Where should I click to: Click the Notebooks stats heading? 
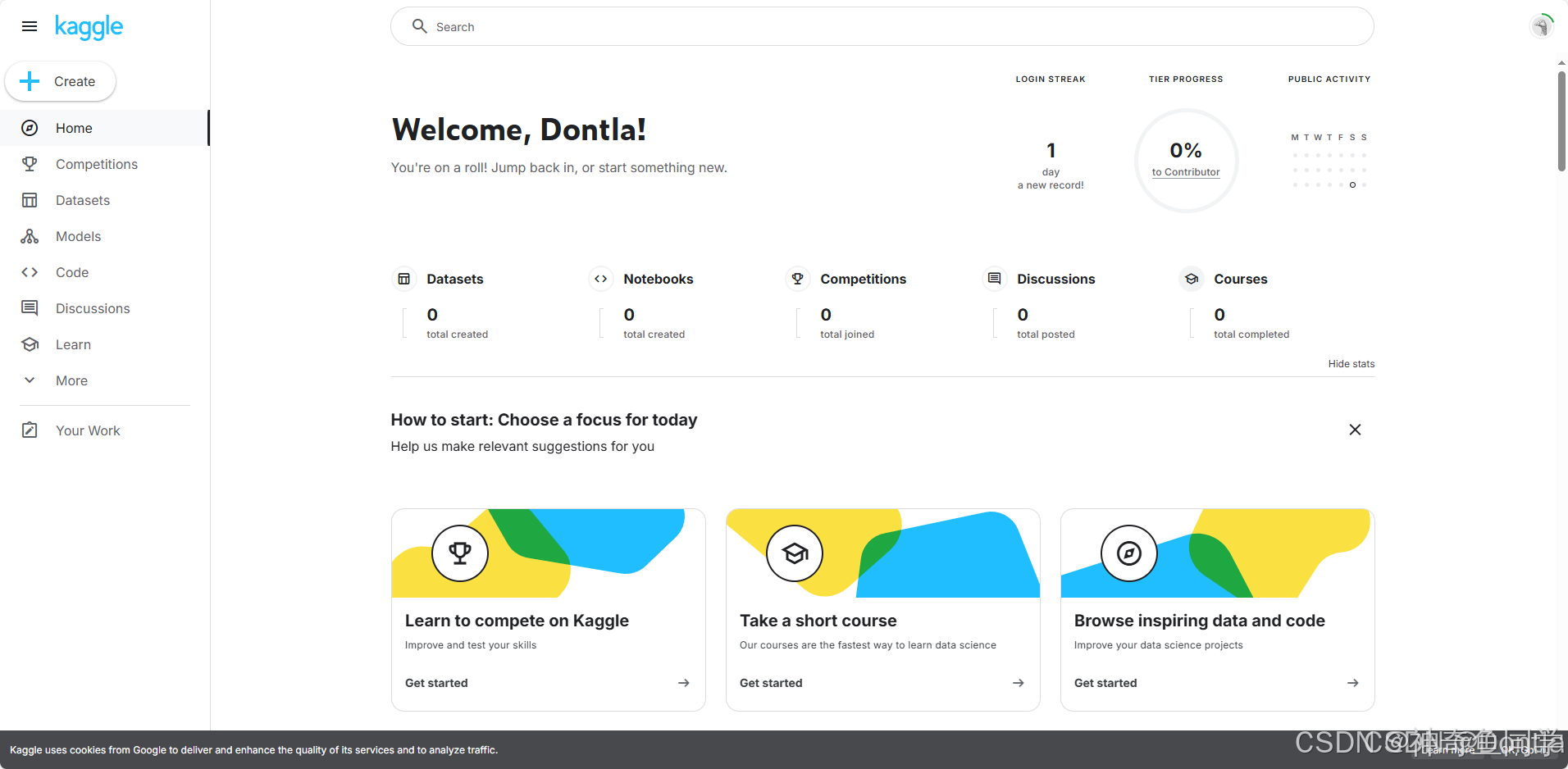pos(659,279)
